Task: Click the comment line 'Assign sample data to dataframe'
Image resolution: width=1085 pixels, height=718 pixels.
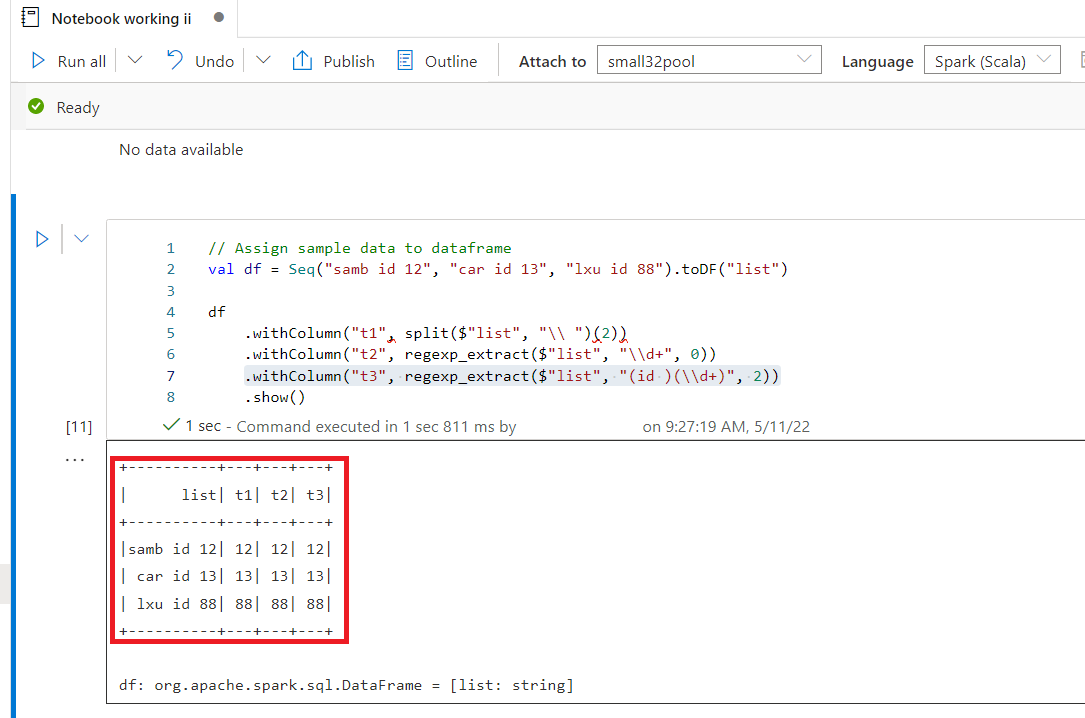Action: pyautogui.click(x=360, y=248)
